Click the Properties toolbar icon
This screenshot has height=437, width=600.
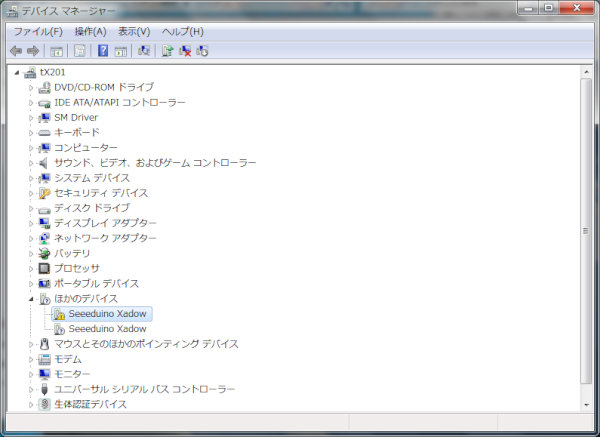[79, 51]
